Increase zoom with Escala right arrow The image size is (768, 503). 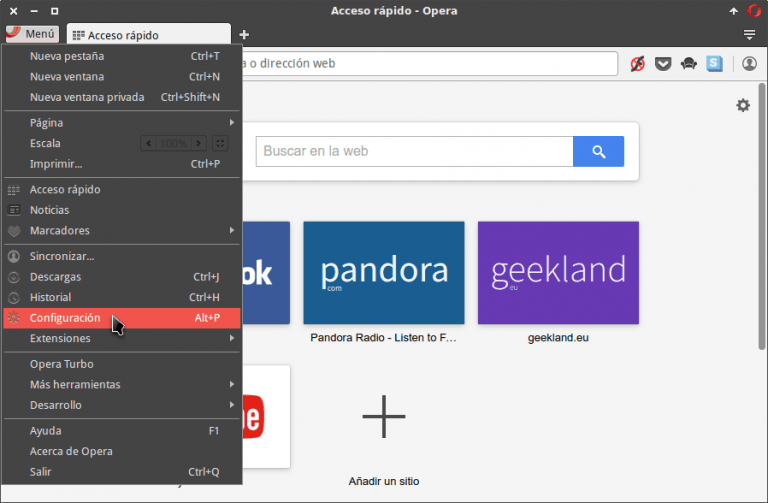pyautogui.click(x=199, y=143)
